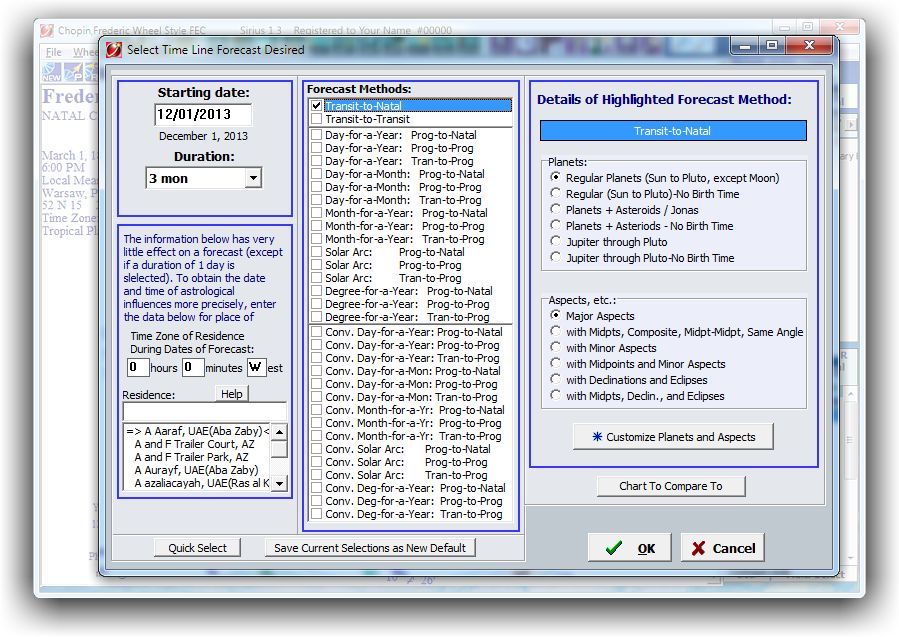Open the Duration dropdown arrow
899x637 pixels.
click(253, 178)
